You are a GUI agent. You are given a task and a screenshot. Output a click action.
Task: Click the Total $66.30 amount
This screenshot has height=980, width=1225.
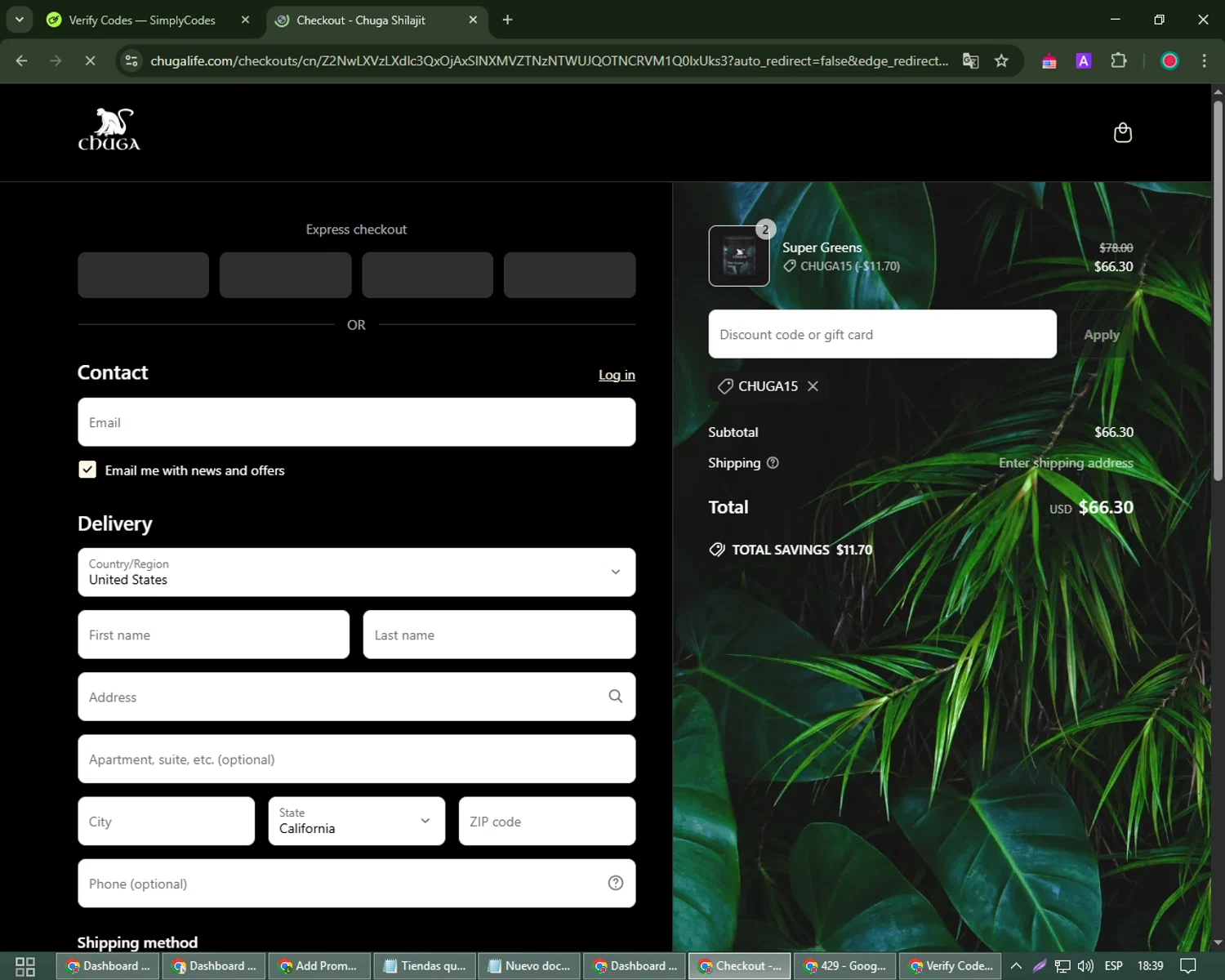click(x=1106, y=507)
